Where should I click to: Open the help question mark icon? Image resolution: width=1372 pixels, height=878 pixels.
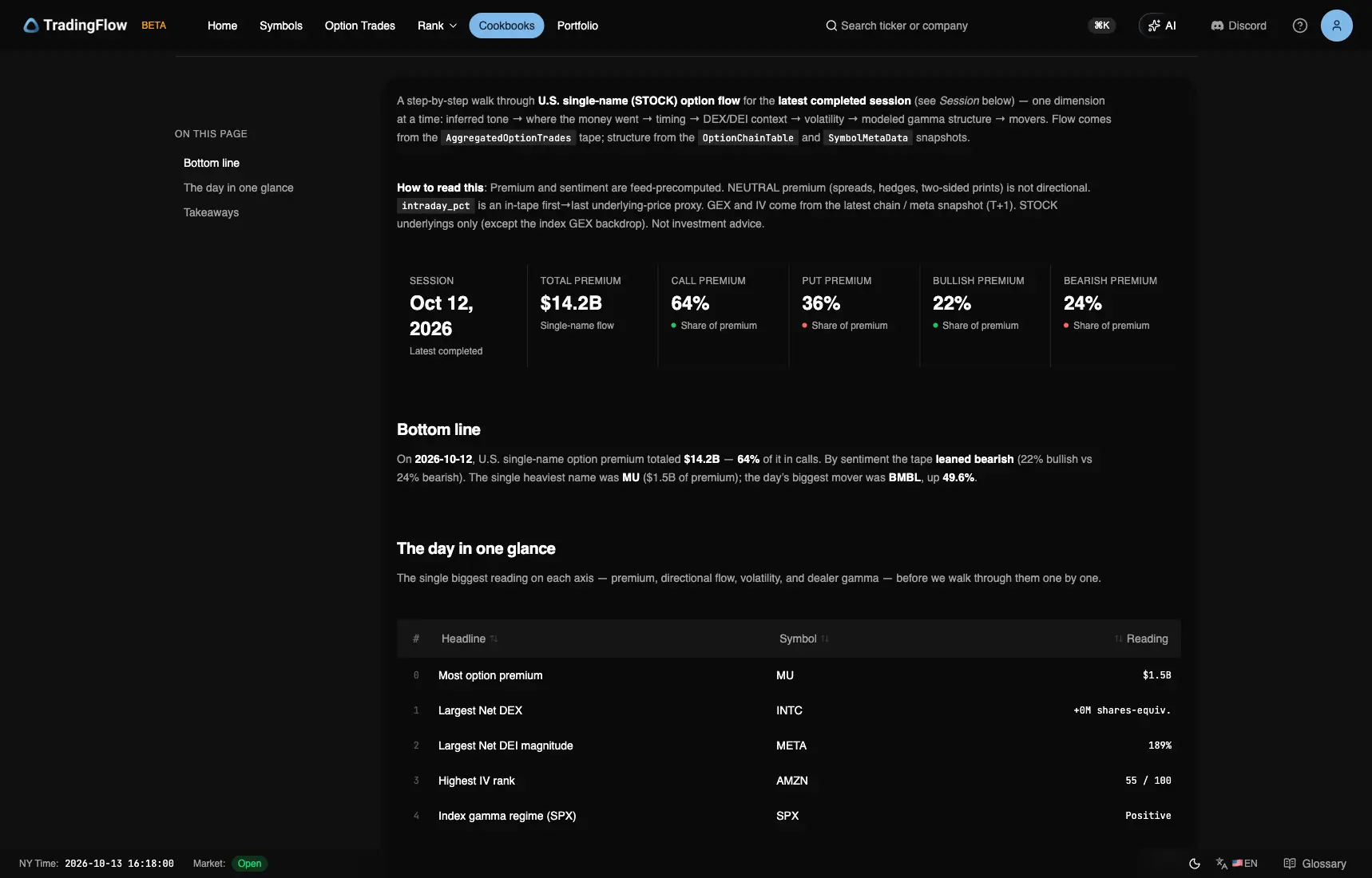pyautogui.click(x=1300, y=26)
